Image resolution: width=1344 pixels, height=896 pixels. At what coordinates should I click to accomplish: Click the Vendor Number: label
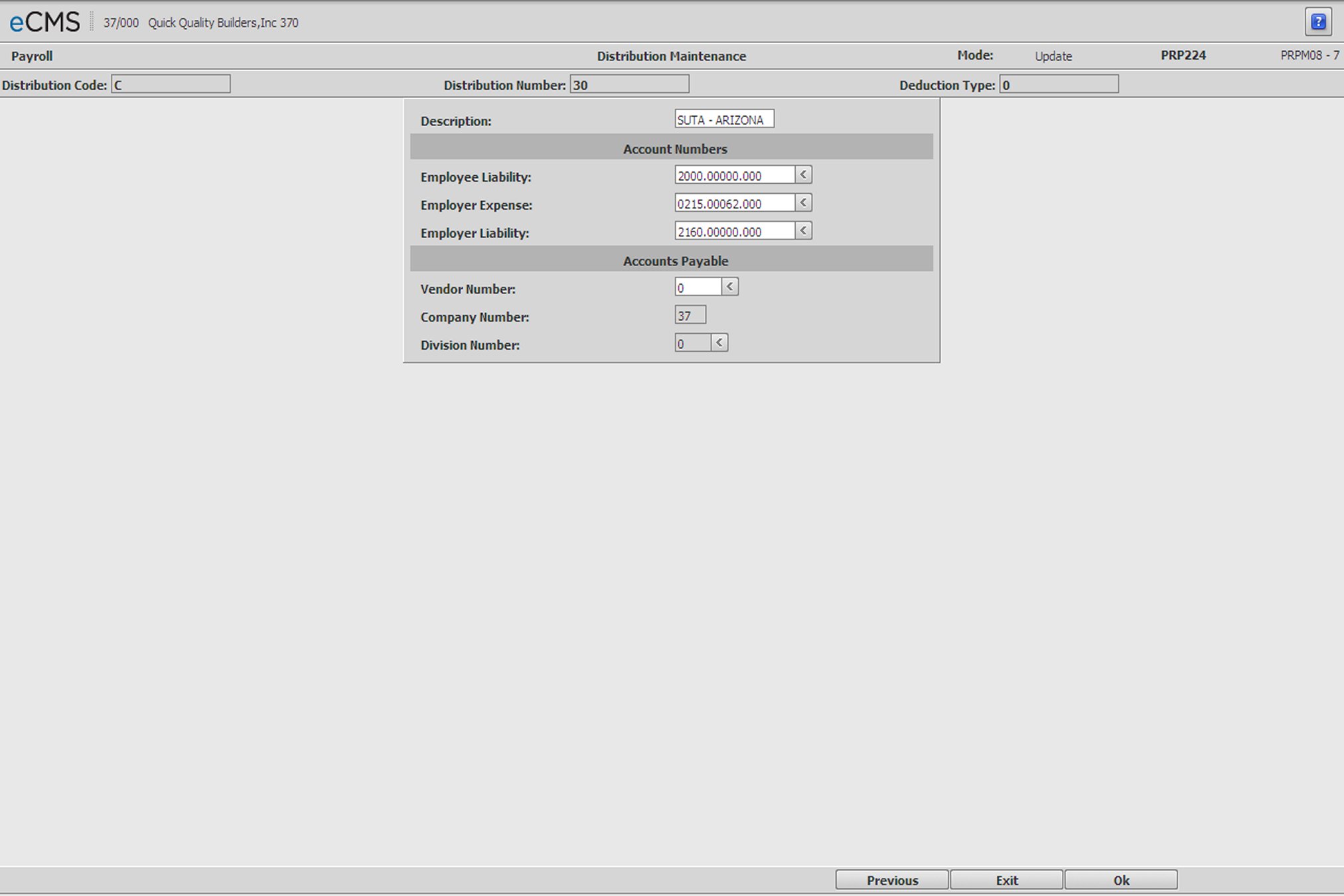pyautogui.click(x=468, y=289)
